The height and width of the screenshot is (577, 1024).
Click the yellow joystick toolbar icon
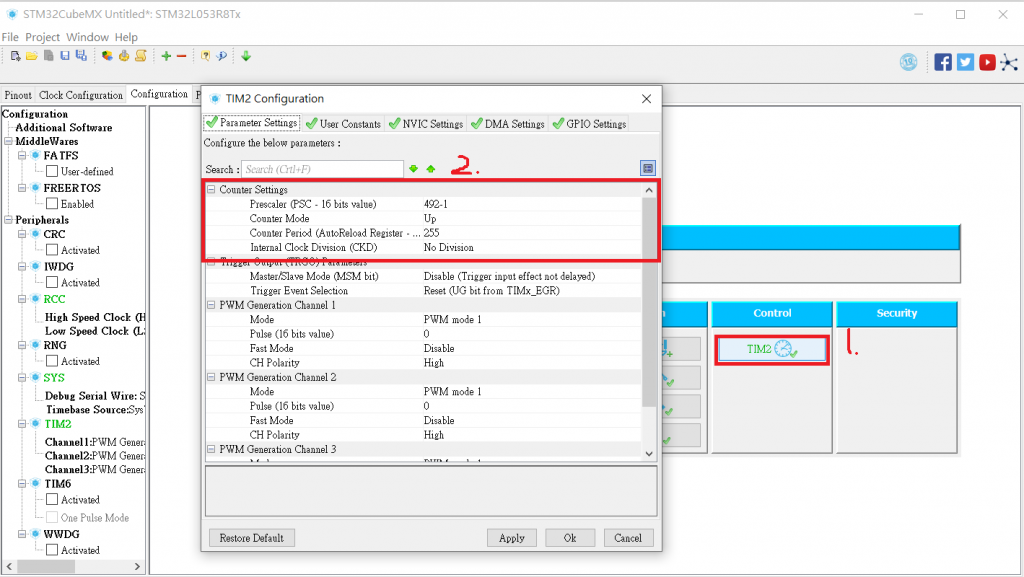124,56
